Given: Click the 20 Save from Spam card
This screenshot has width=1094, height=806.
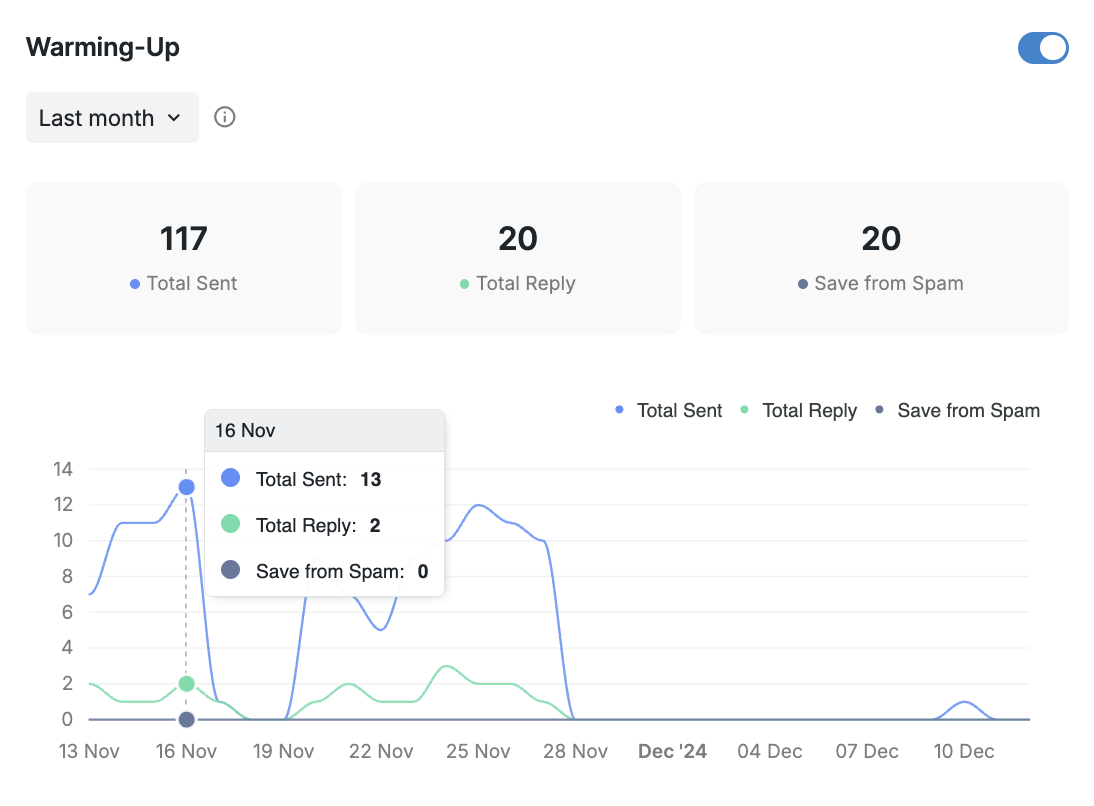Looking at the screenshot, I should pyautogui.click(x=881, y=258).
